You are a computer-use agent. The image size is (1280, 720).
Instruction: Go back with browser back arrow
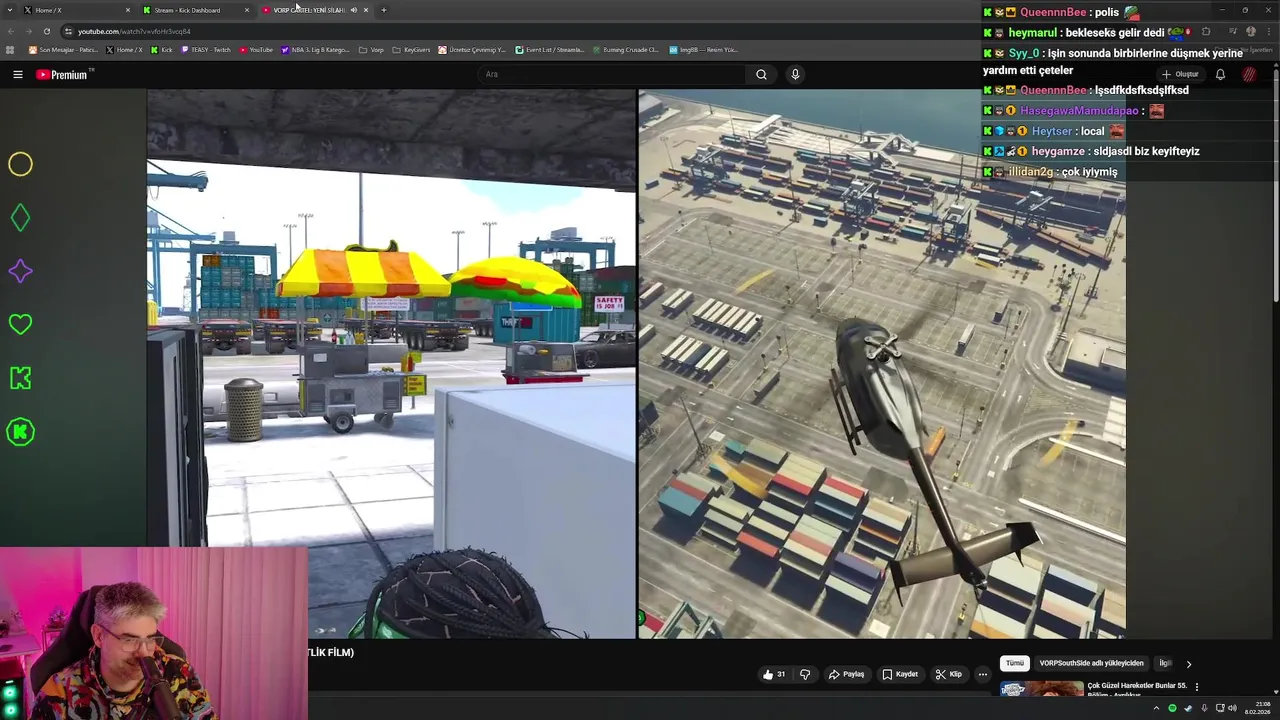pyautogui.click(x=10, y=31)
